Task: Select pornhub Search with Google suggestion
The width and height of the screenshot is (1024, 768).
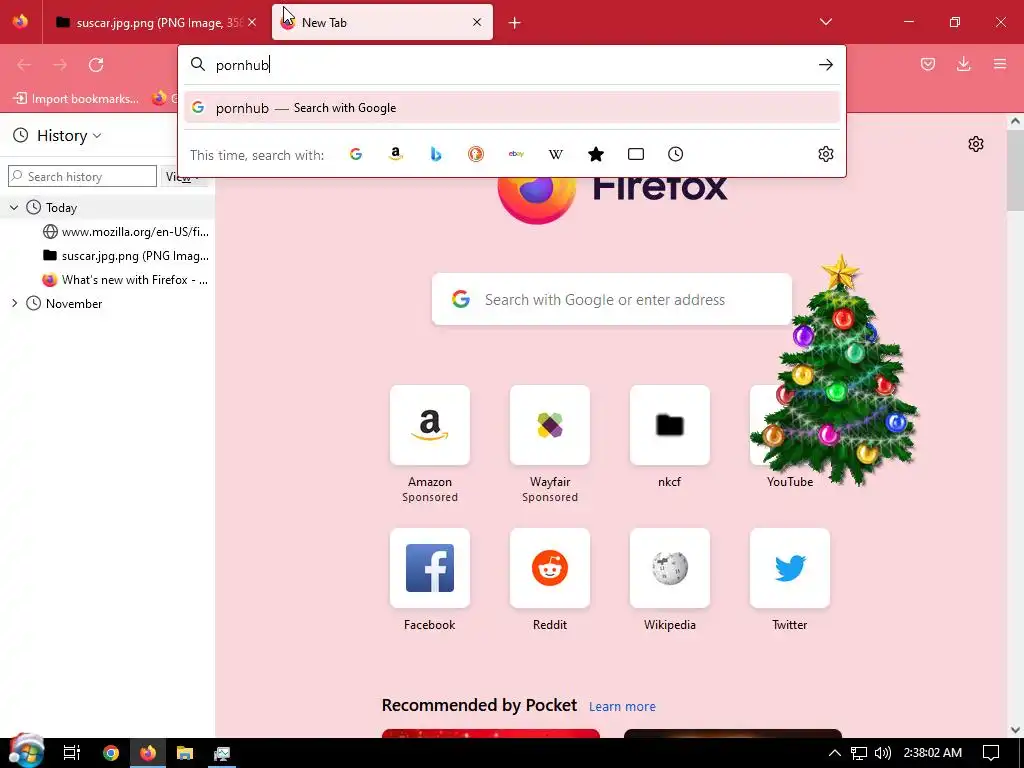Action: point(512,108)
